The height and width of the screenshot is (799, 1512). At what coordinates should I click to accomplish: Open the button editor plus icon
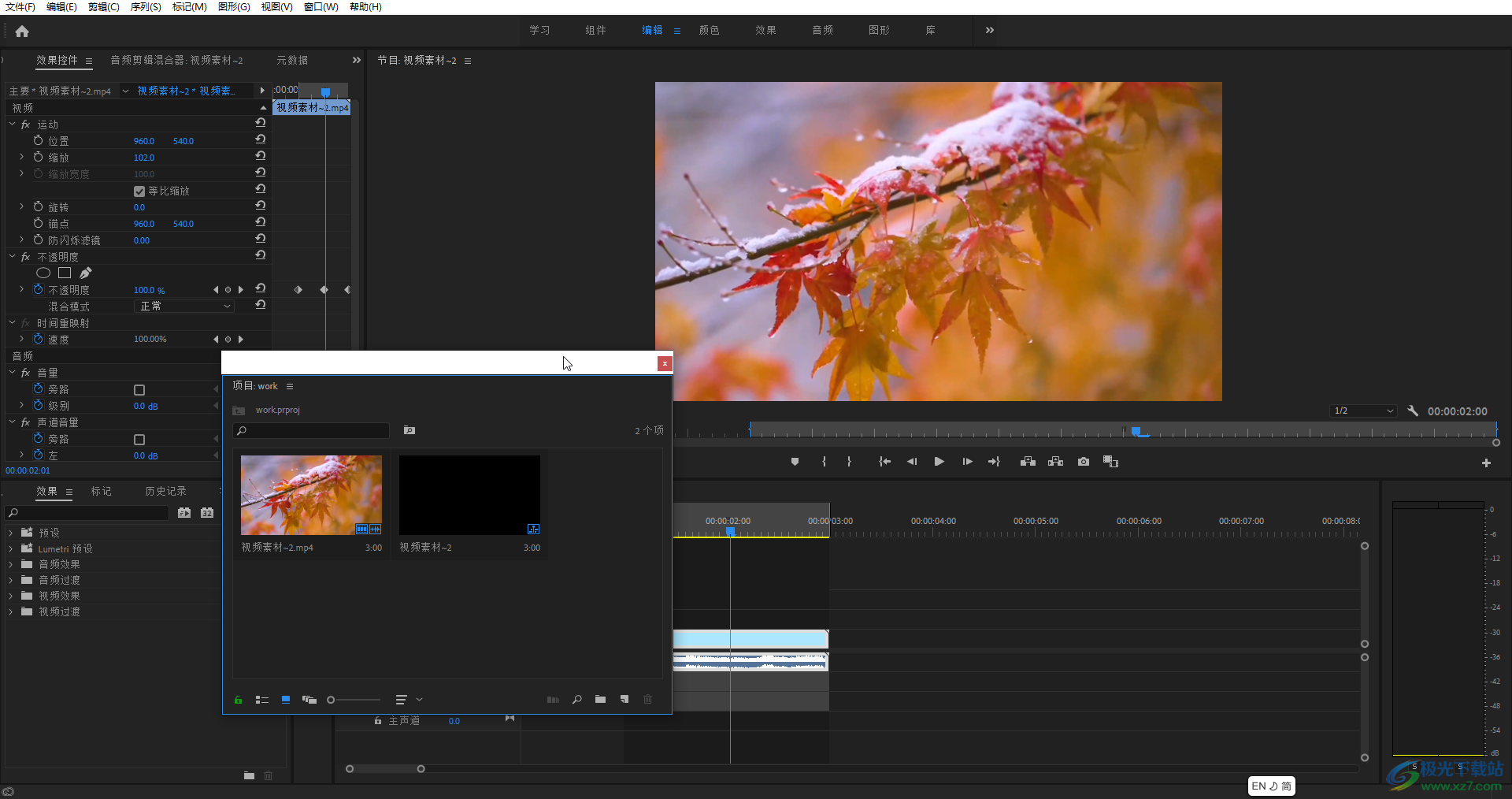pos(1486,463)
